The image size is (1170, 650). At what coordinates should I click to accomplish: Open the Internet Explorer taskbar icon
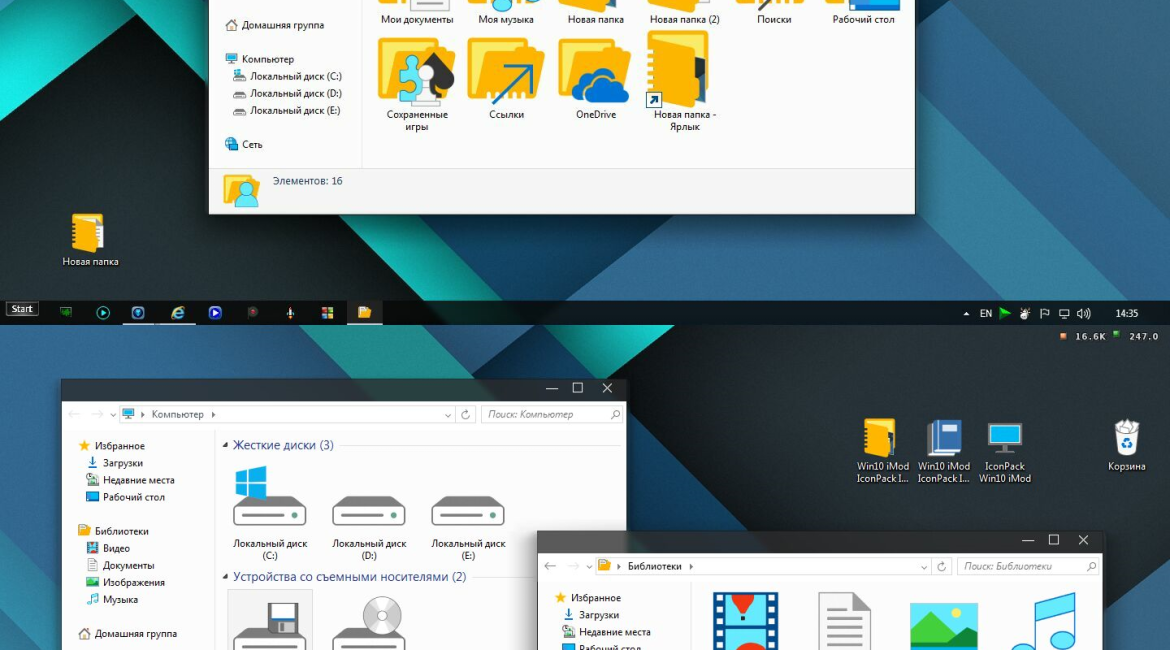[178, 312]
